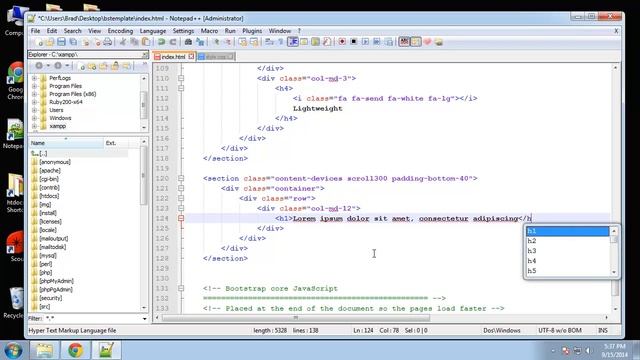Click the Cut scissors icon

pos(122,42)
